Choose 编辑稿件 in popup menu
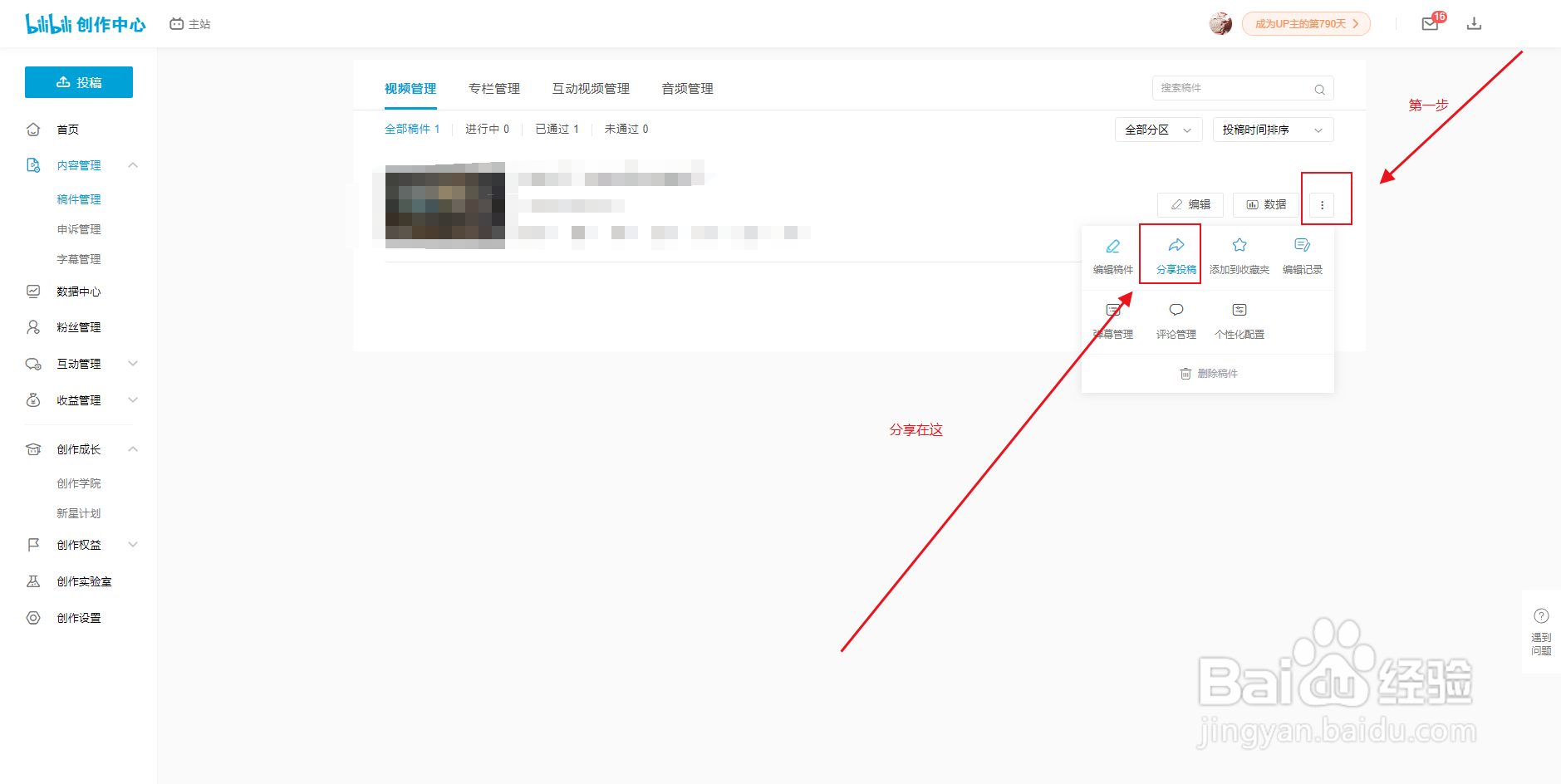 tap(1113, 257)
